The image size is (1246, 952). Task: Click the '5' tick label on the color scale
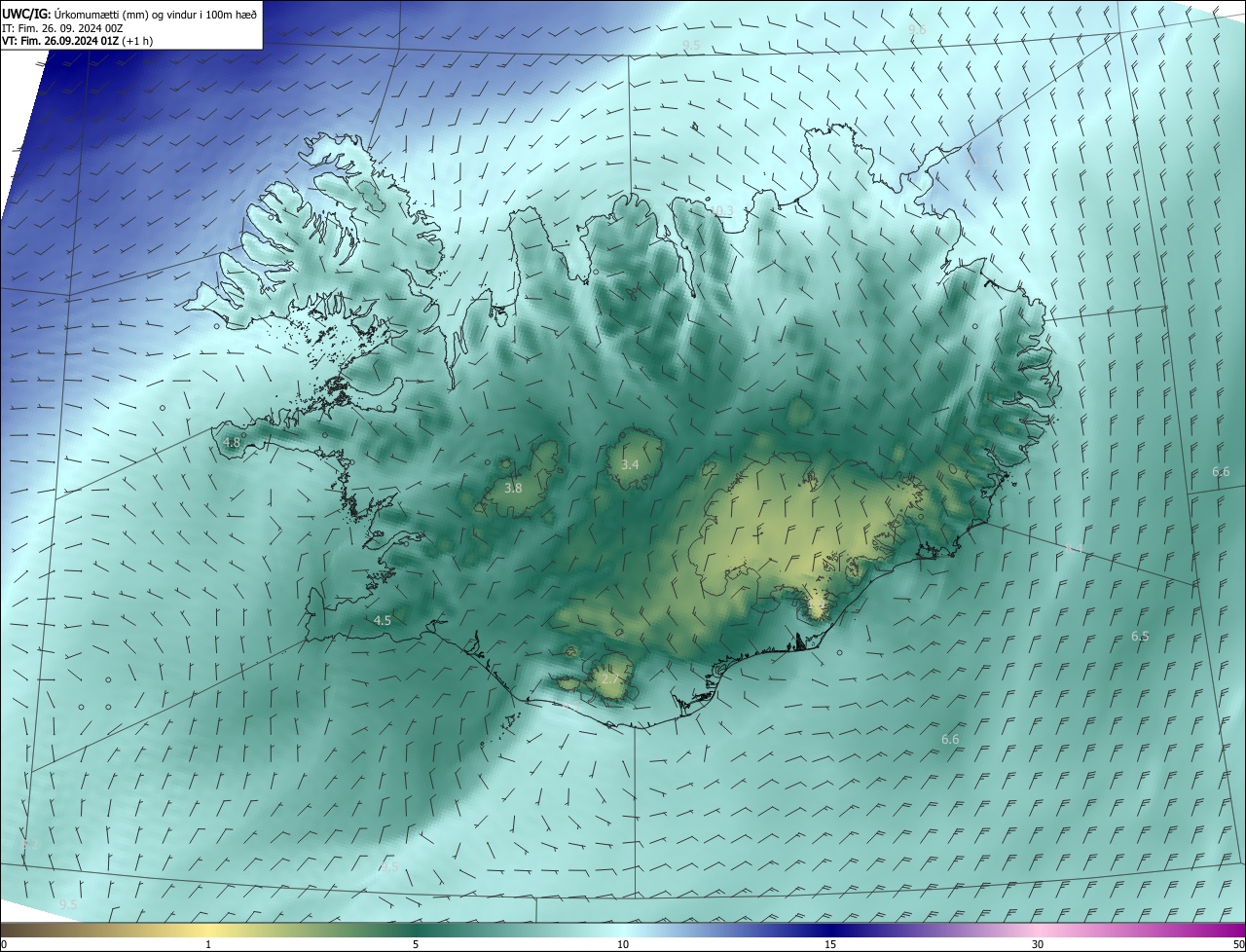click(416, 944)
